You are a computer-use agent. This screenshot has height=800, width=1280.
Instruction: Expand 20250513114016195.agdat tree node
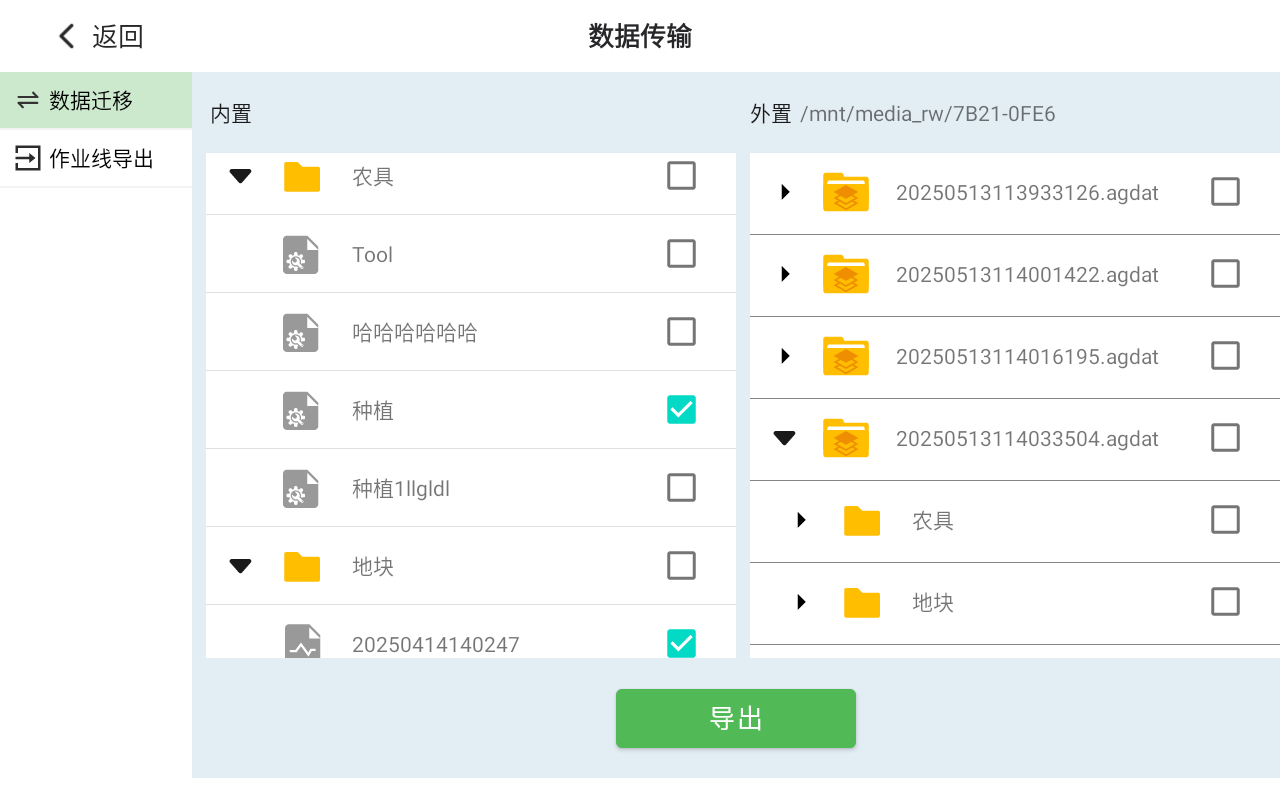click(x=785, y=356)
